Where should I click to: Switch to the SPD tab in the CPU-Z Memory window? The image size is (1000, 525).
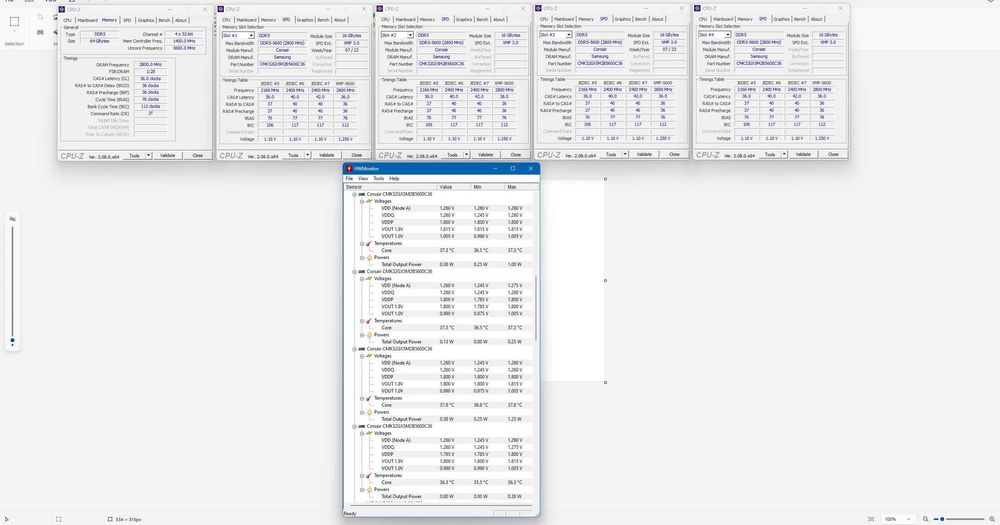(x=127, y=20)
